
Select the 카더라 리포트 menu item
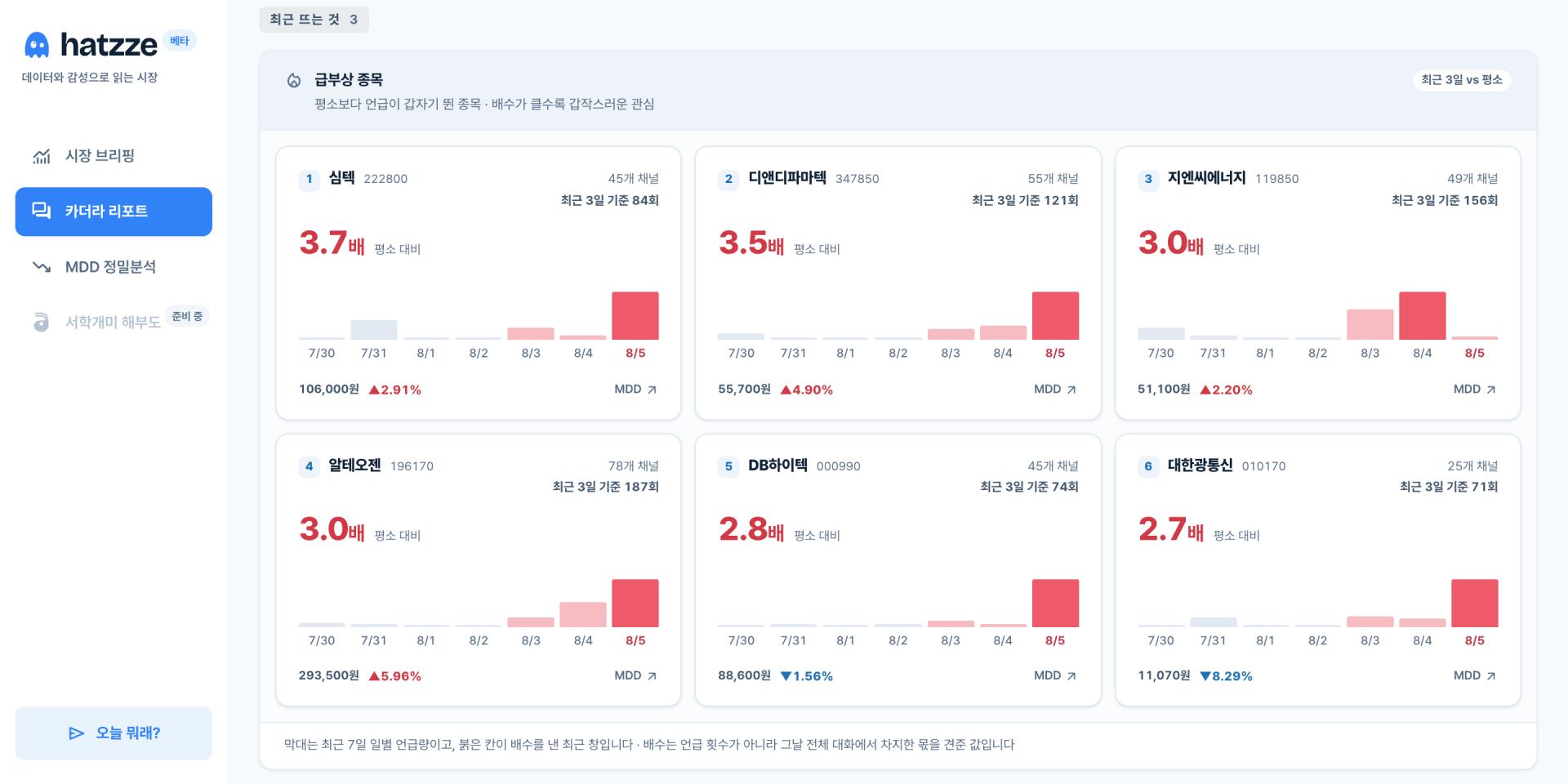(x=114, y=212)
